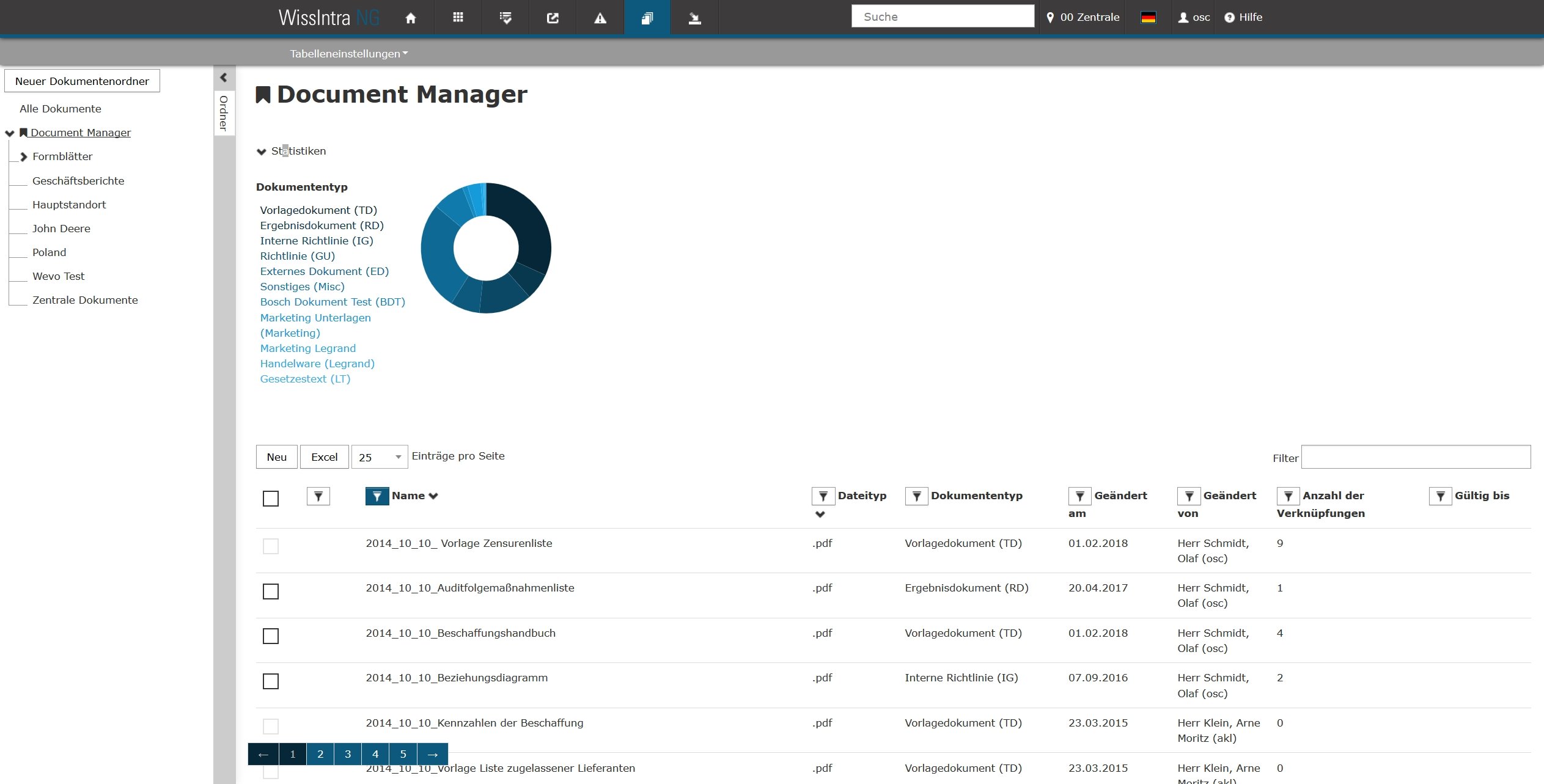Click the documents icon in top navbar
1544x784 pixels.
(647, 18)
